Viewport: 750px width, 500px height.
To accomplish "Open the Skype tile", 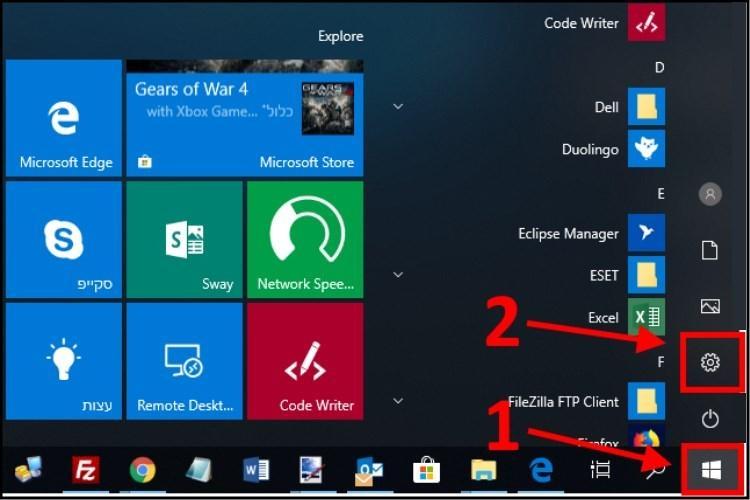I will (64, 239).
